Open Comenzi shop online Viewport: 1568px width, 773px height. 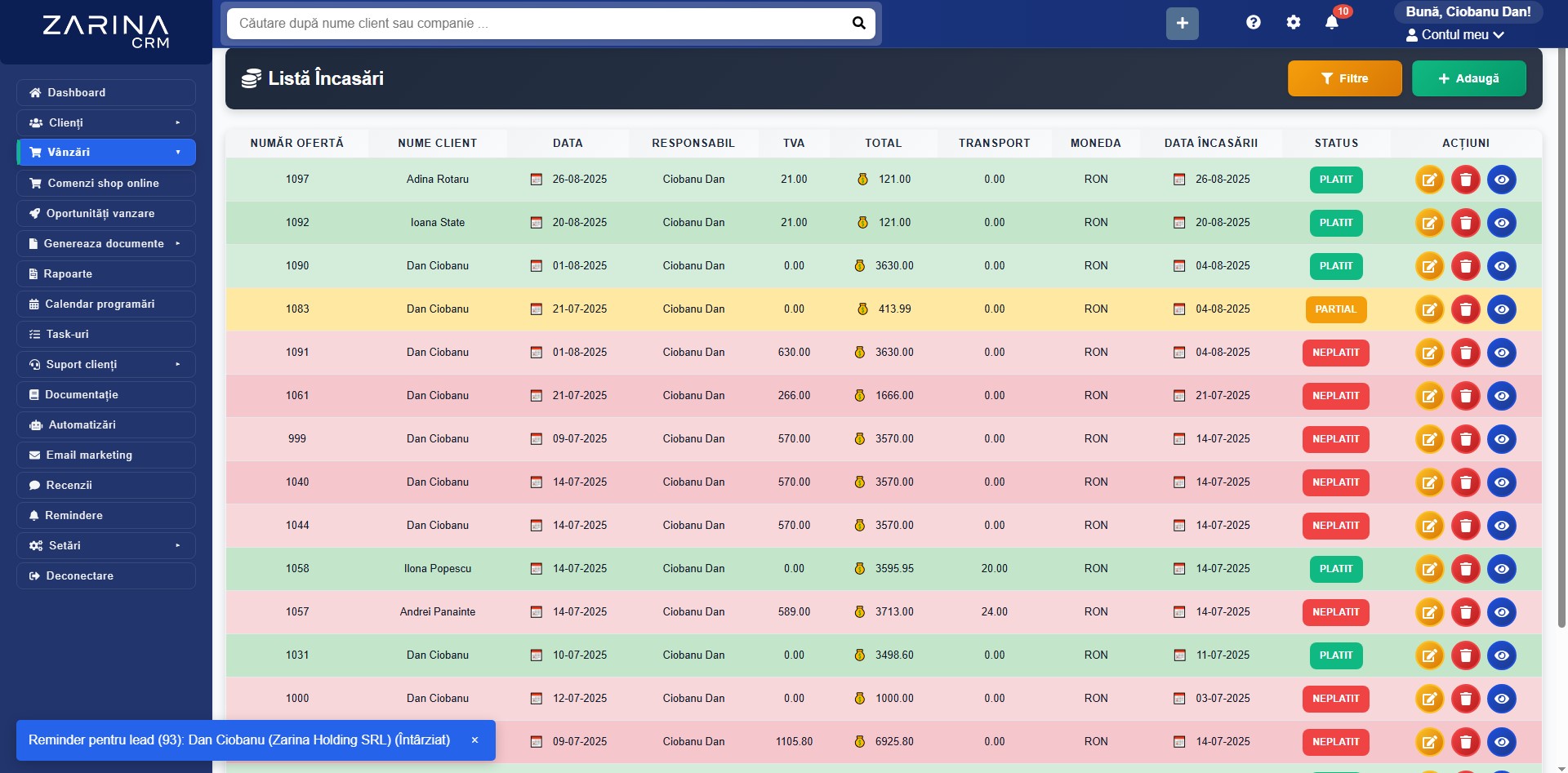click(106, 183)
